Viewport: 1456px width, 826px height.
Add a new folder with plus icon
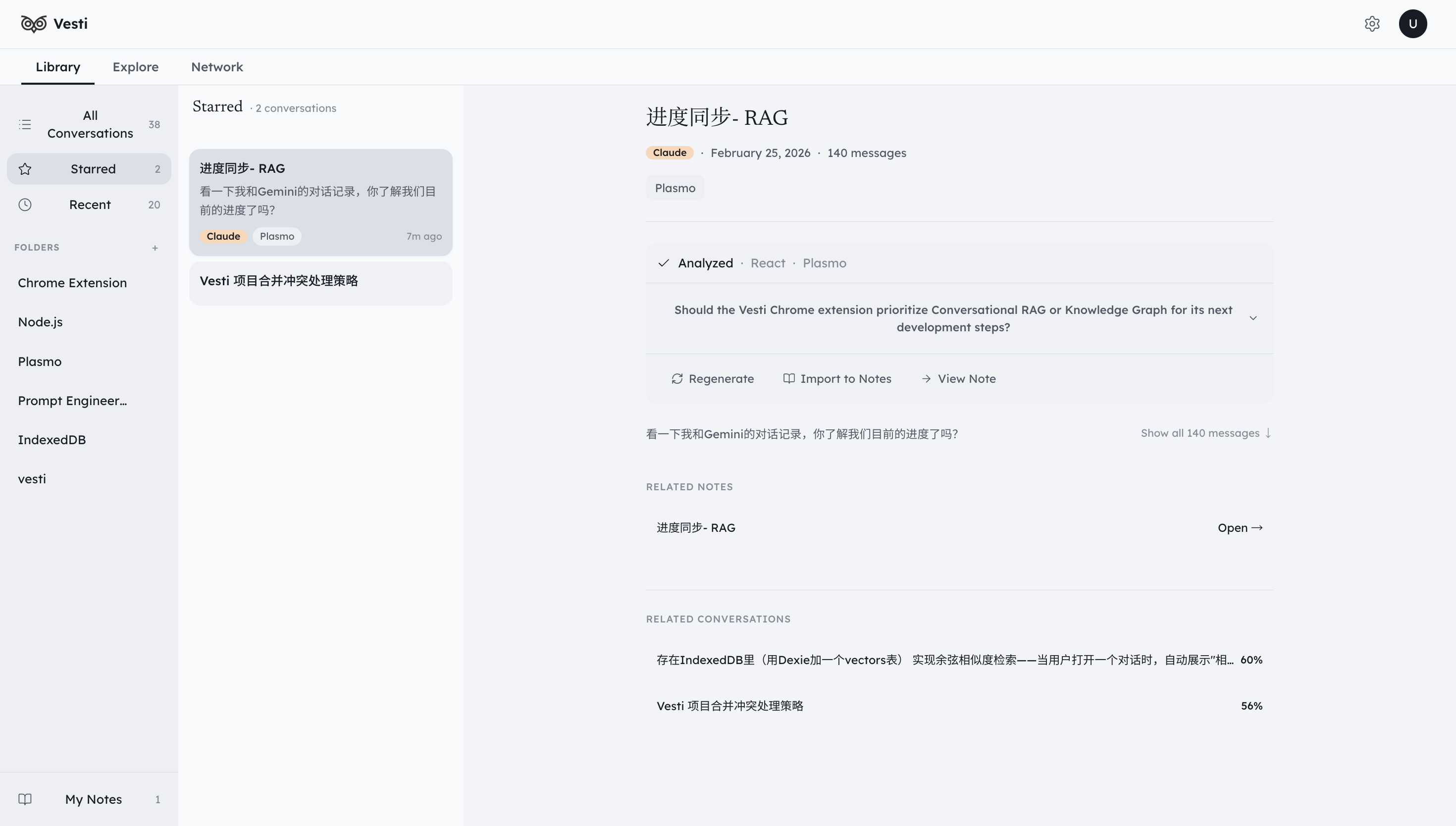tap(155, 248)
